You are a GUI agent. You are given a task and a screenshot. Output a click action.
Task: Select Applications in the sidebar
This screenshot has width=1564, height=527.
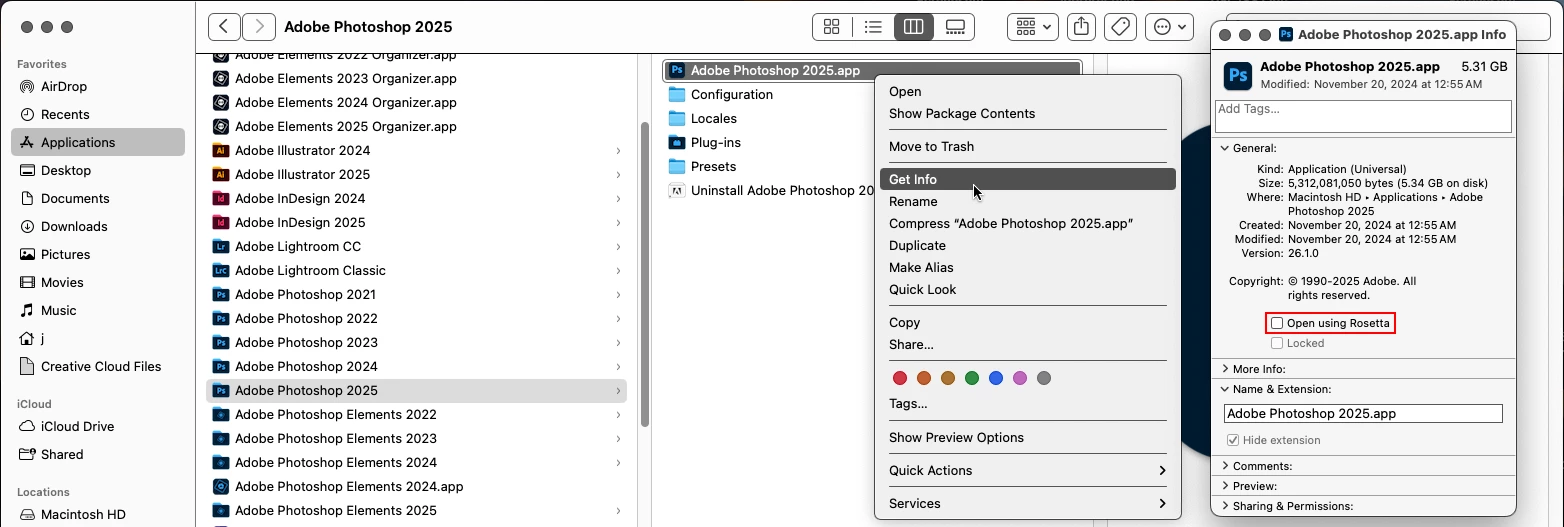98,142
